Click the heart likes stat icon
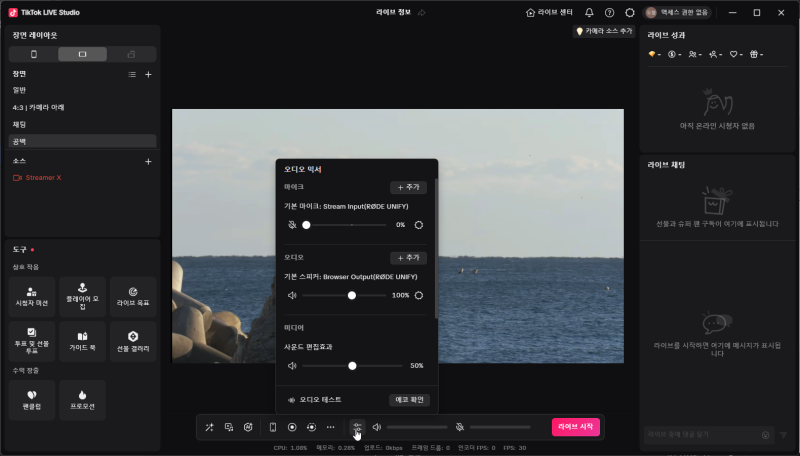The image size is (800, 456). point(736,54)
